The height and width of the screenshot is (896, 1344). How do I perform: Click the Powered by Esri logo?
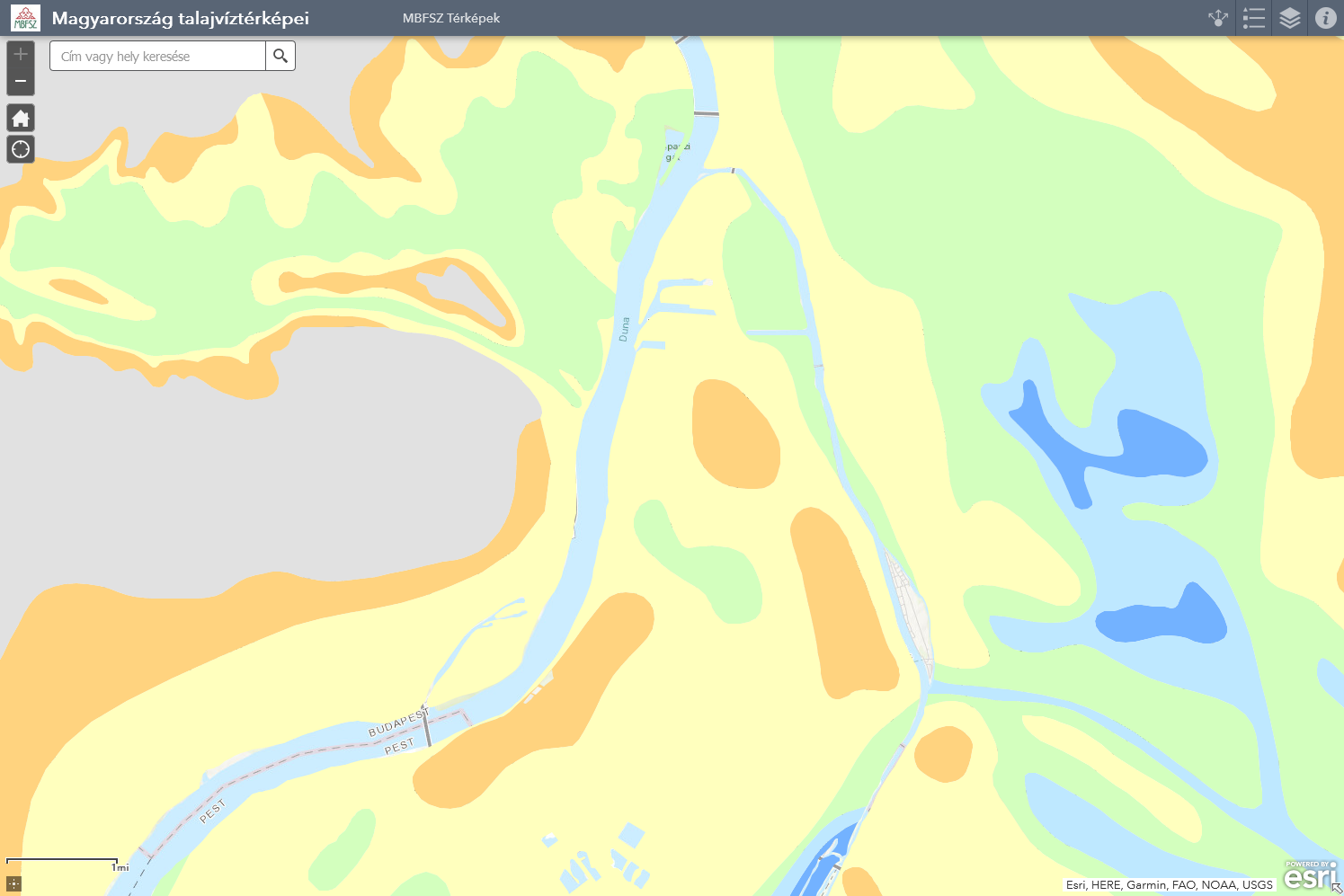pyautogui.click(x=1310, y=874)
